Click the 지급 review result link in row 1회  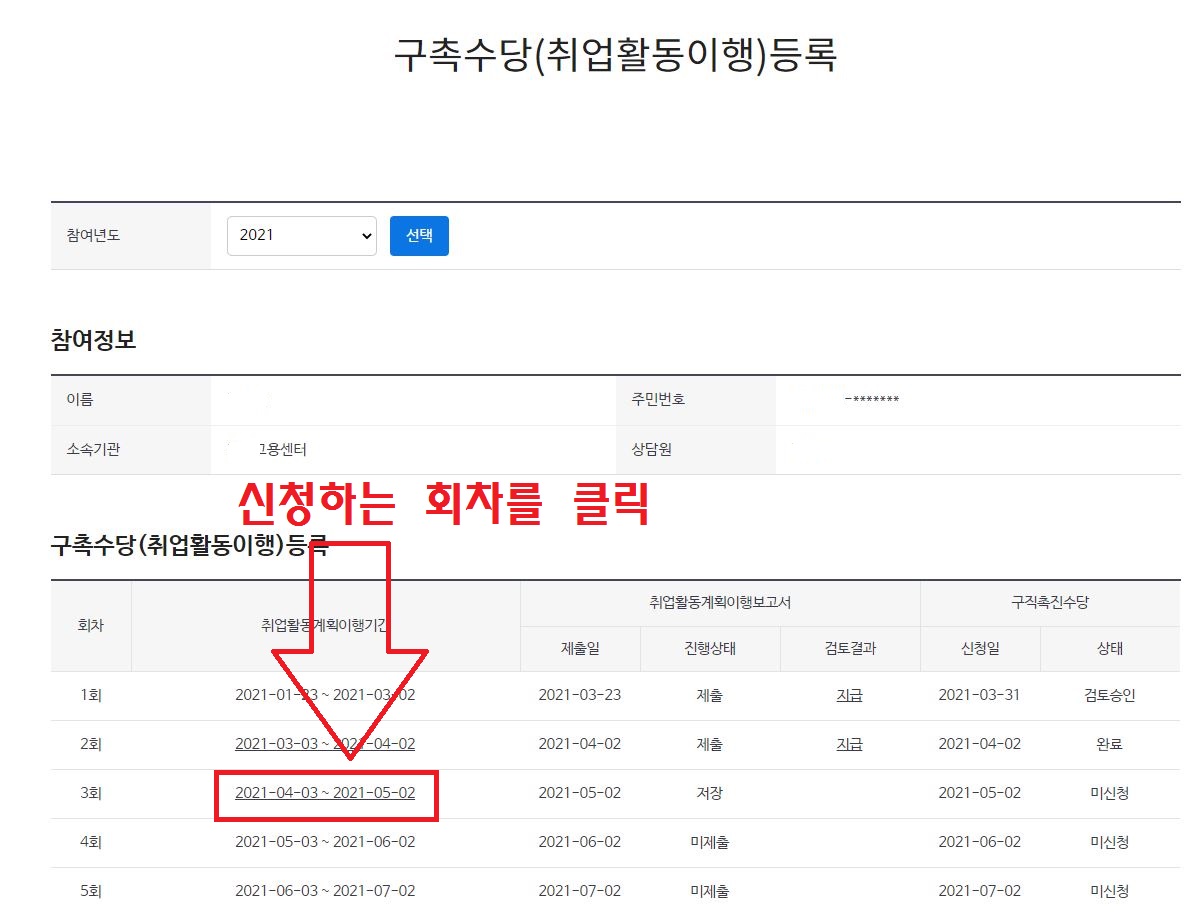pyautogui.click(x=849, y=695)
